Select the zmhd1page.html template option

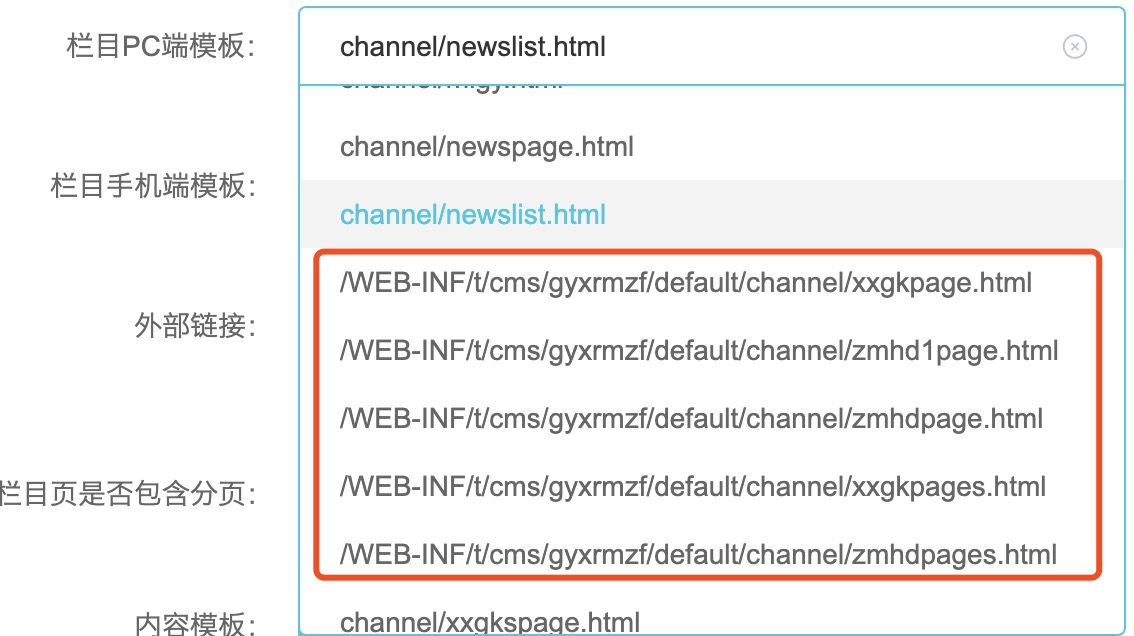699,351
